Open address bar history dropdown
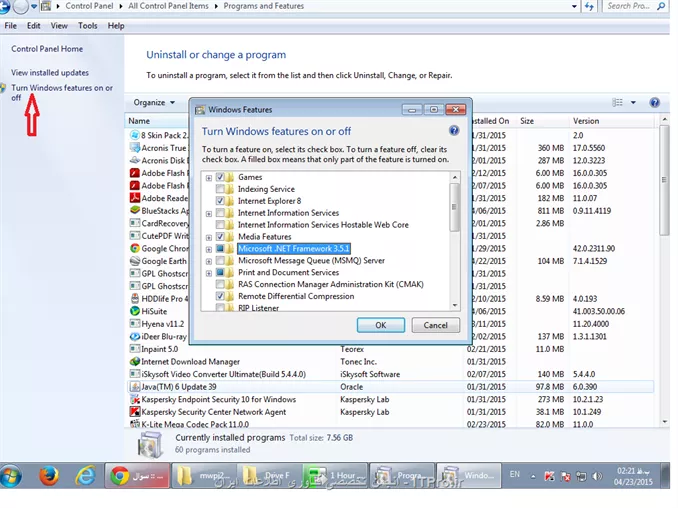 [x=574, y=6]
